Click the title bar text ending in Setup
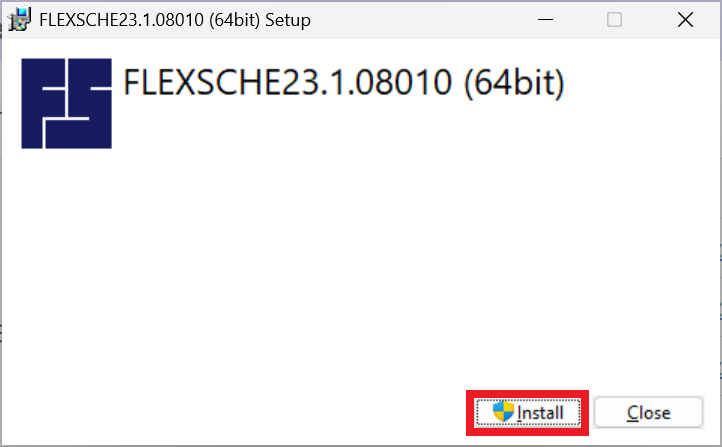Screen dimensions: 722x447 (x=175, y=20)
